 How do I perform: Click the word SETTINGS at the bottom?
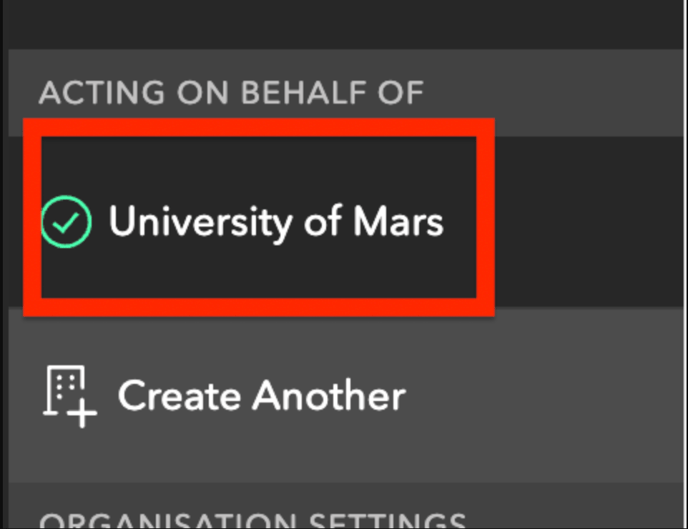point(387,520)
